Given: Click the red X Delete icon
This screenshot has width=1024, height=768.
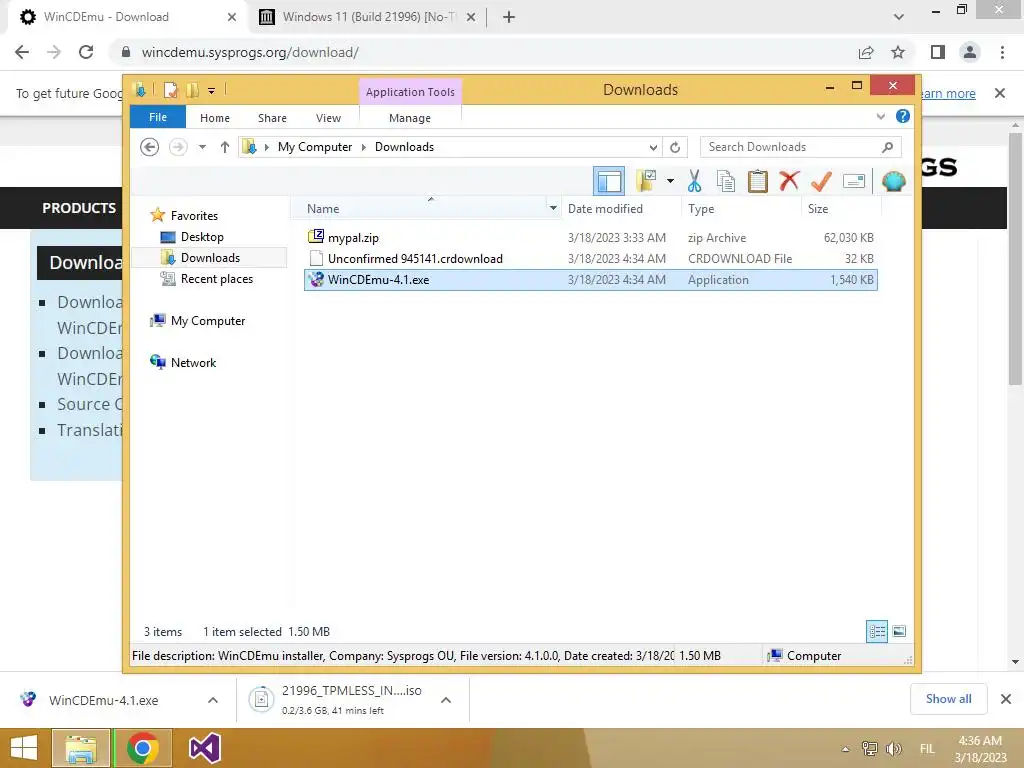Looking at the screenshot, I should pos(789,181).
